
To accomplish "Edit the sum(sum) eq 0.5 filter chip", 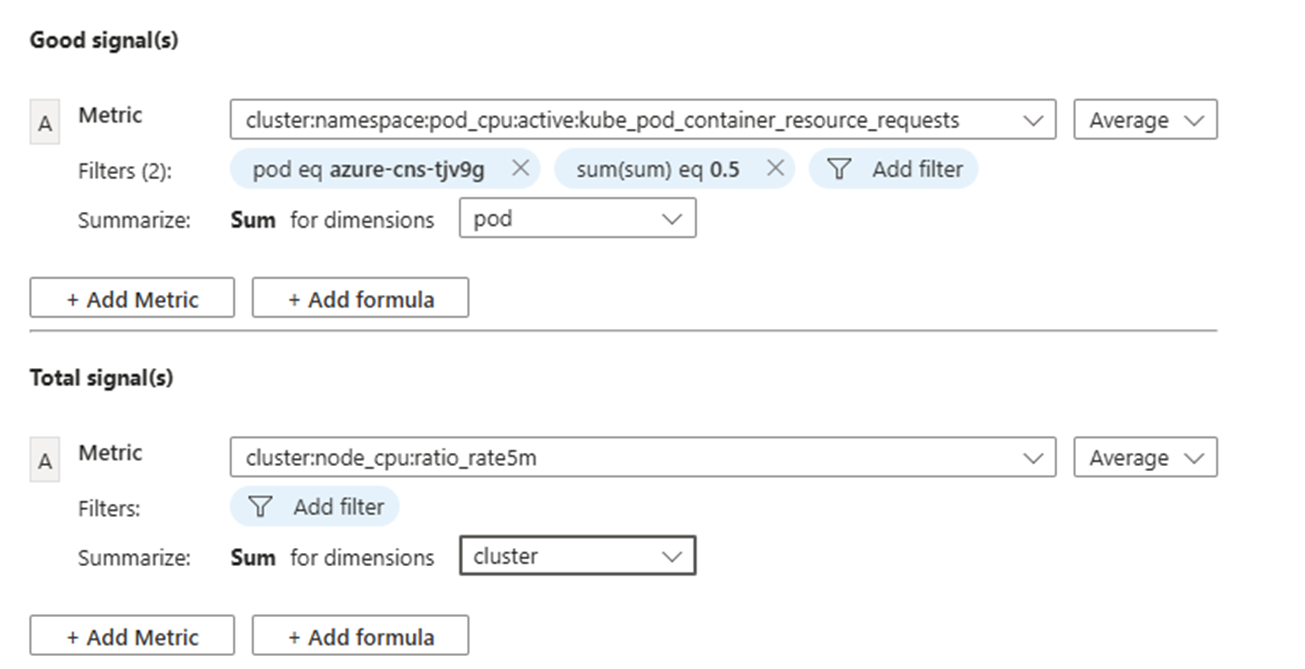I will (x=658, y=169).
